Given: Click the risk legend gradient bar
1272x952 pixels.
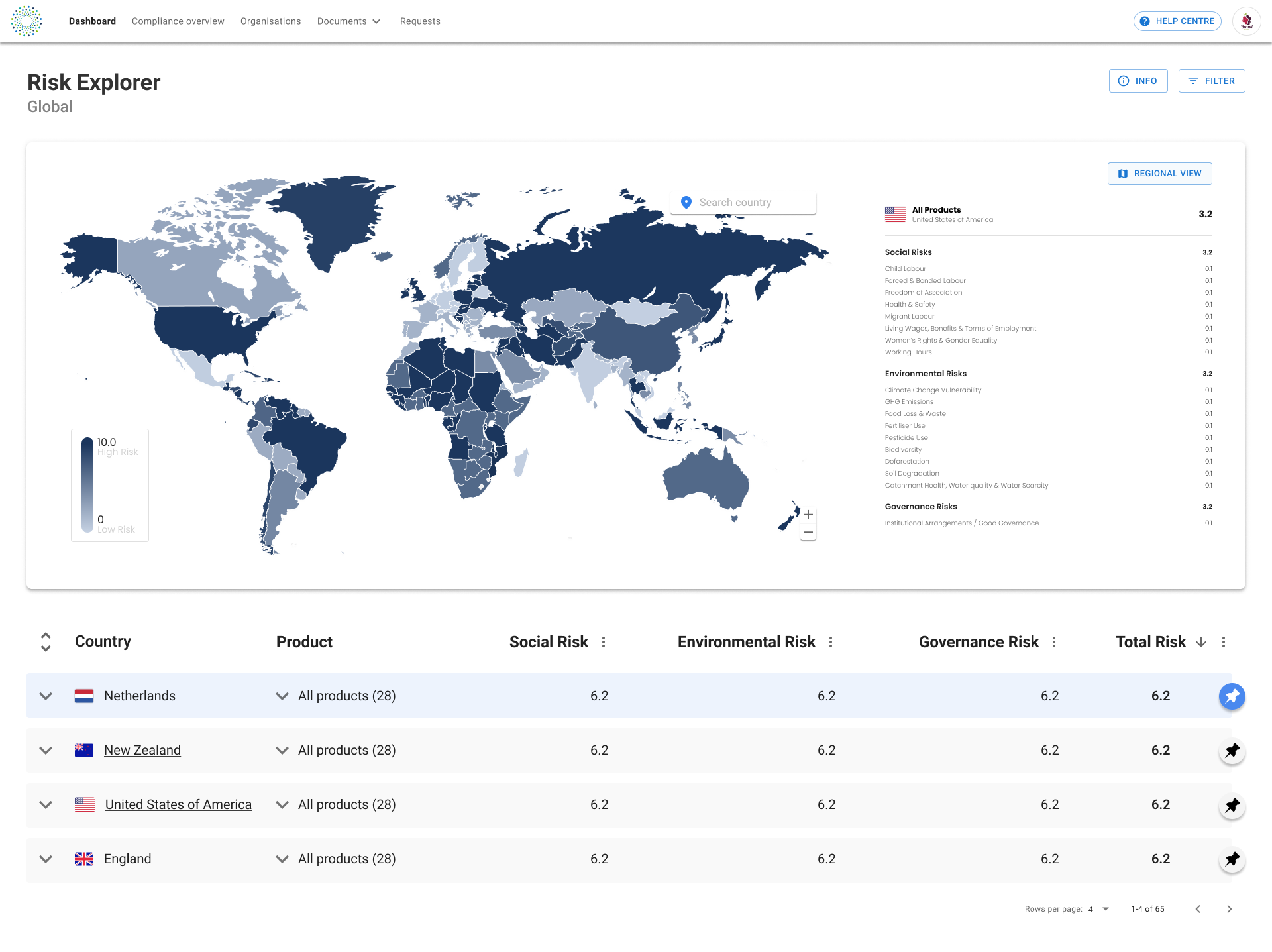Looking at the screenshot, I should (x=87, y=484).
